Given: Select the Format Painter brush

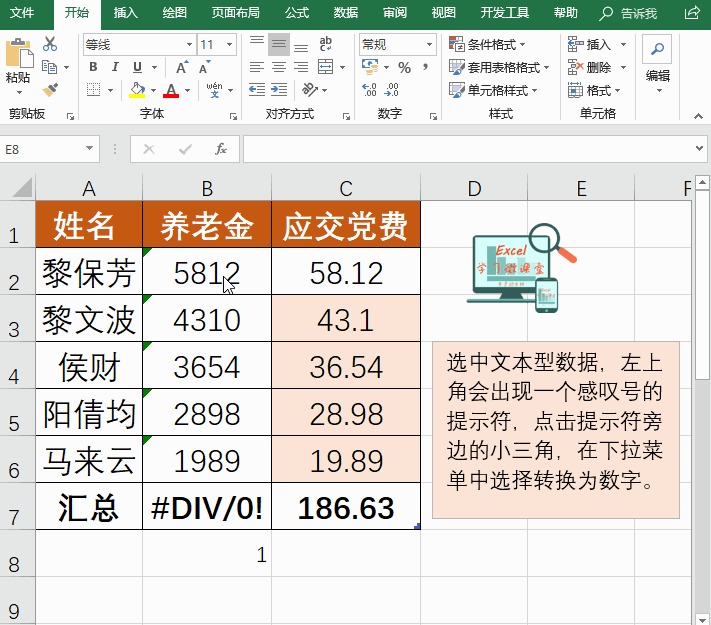Looking at the screenshot, I should 50,90.
